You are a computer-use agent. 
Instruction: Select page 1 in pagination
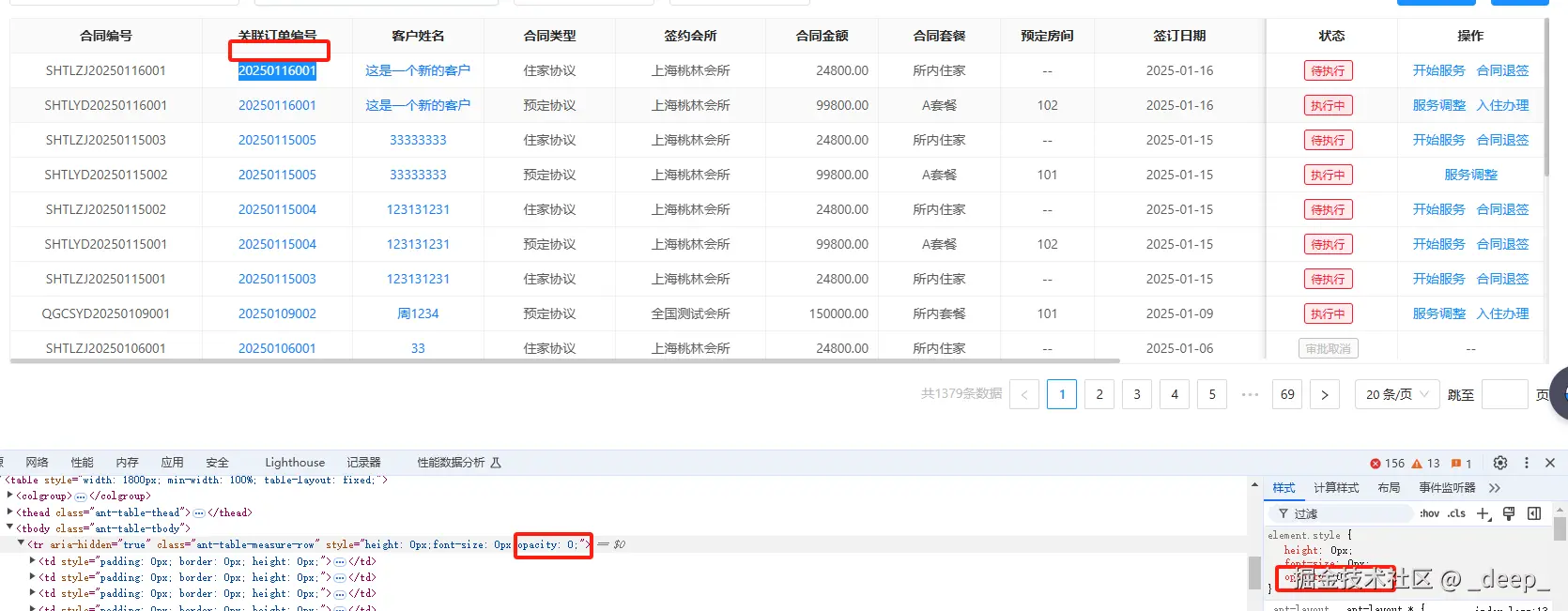coord(1062,394)
